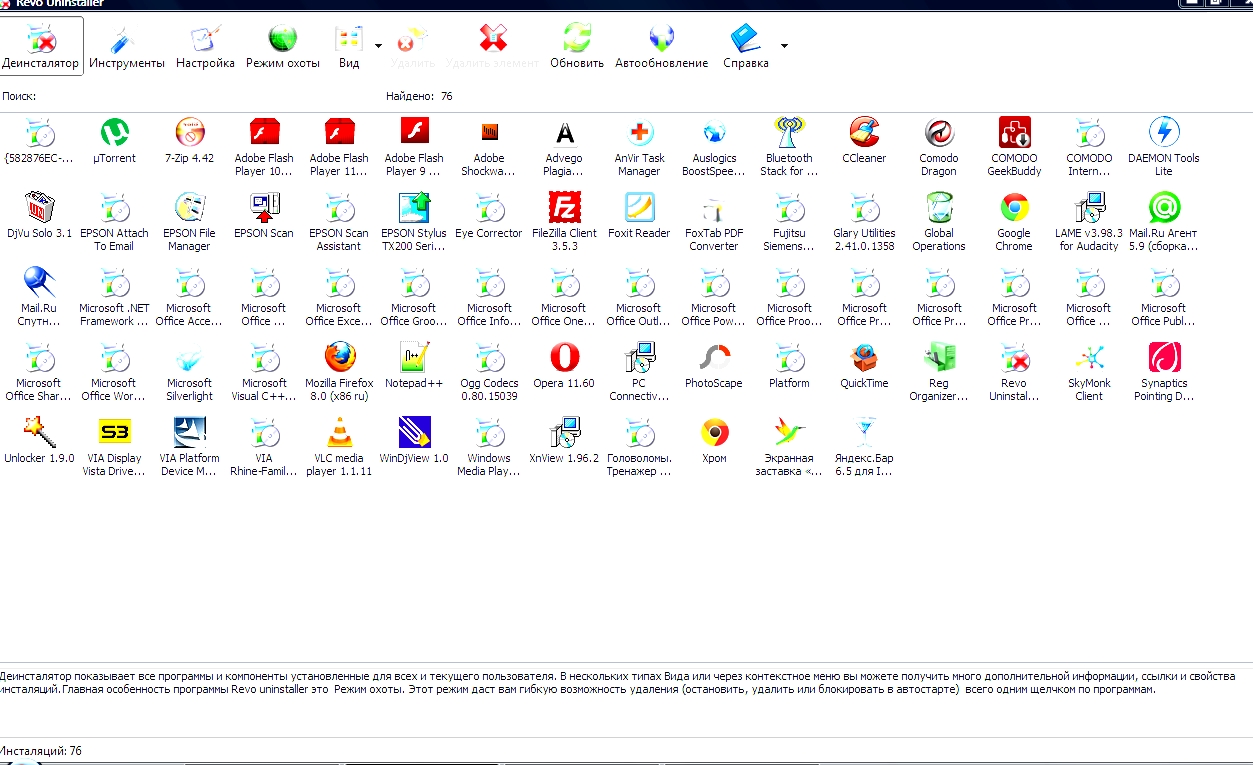Click the "Eye Corrector" label
Screen dimensions: 1253x765
pos(489,233)
